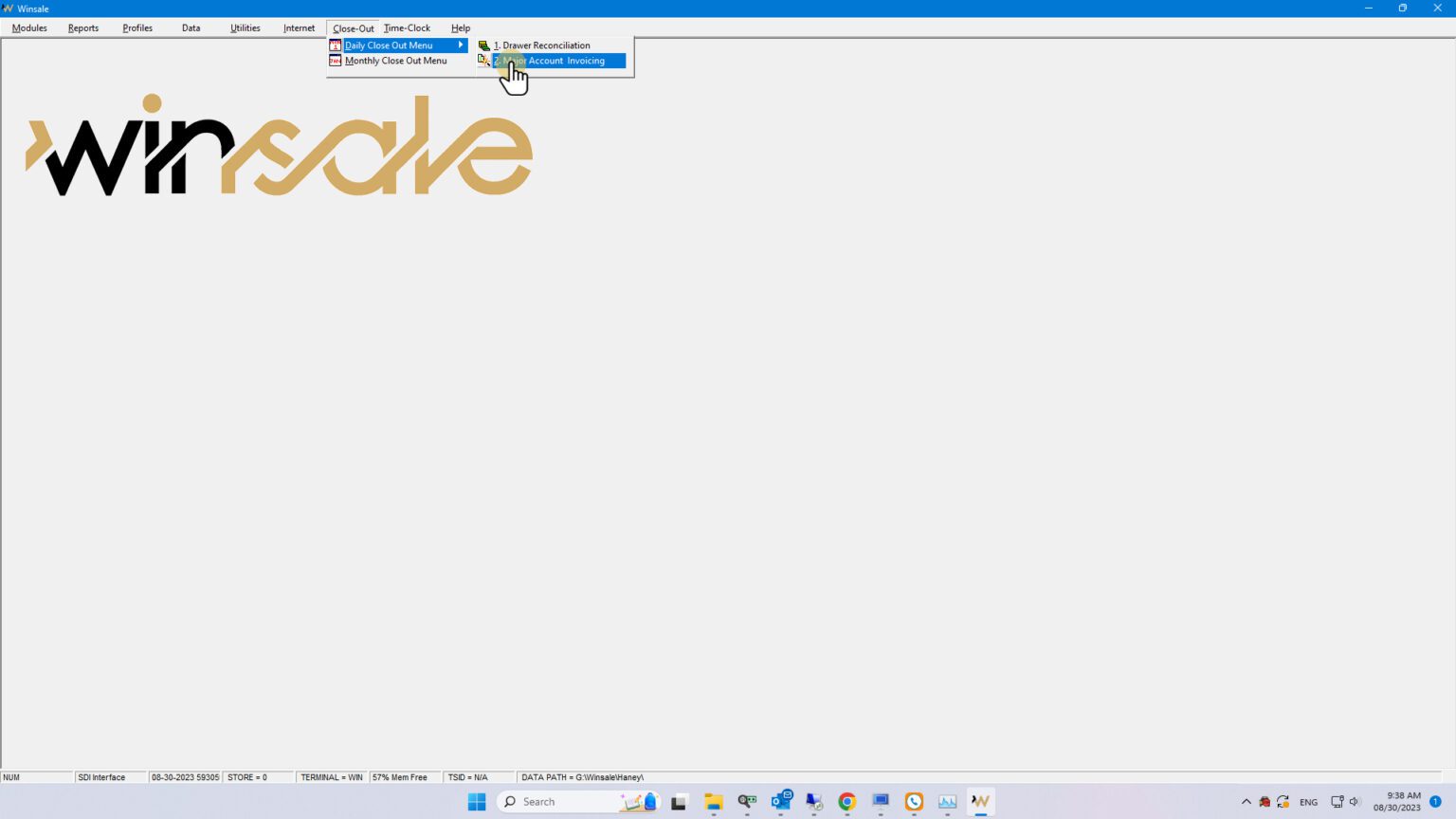Open Outlook from the taskbar

780,802
